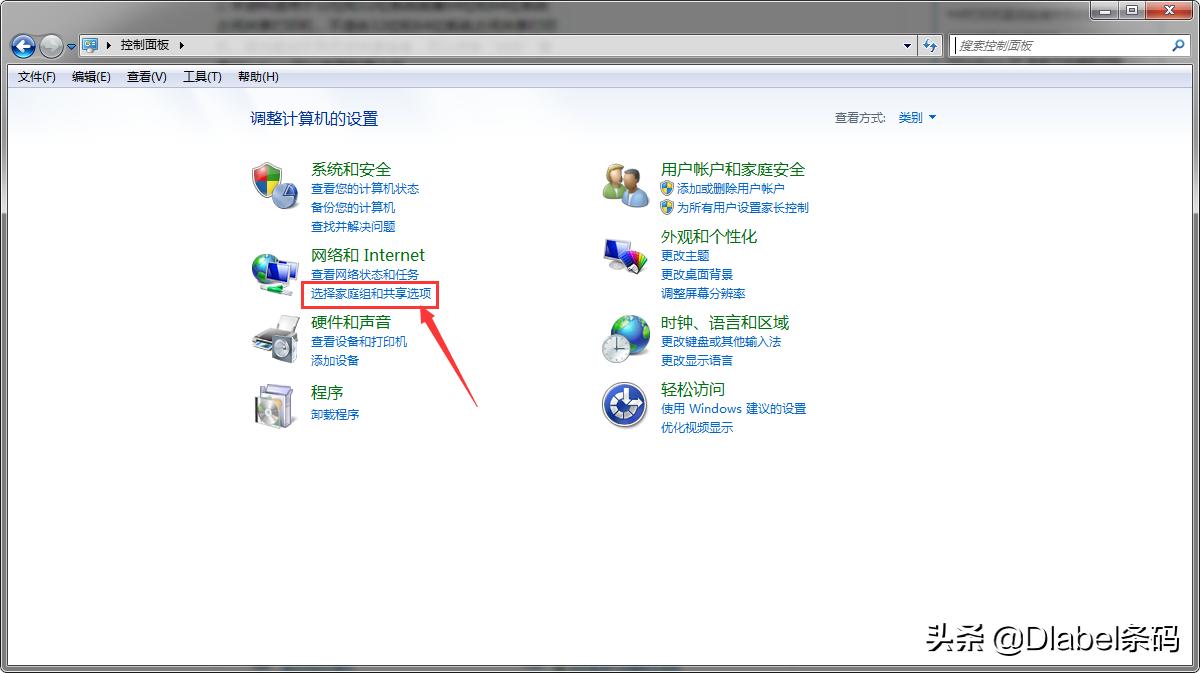This screenshot has width=1200, height=673.
Task: Open the 时钟、语言和区域 clock icon
Action: pyautogui.click(x=624, y=338)
